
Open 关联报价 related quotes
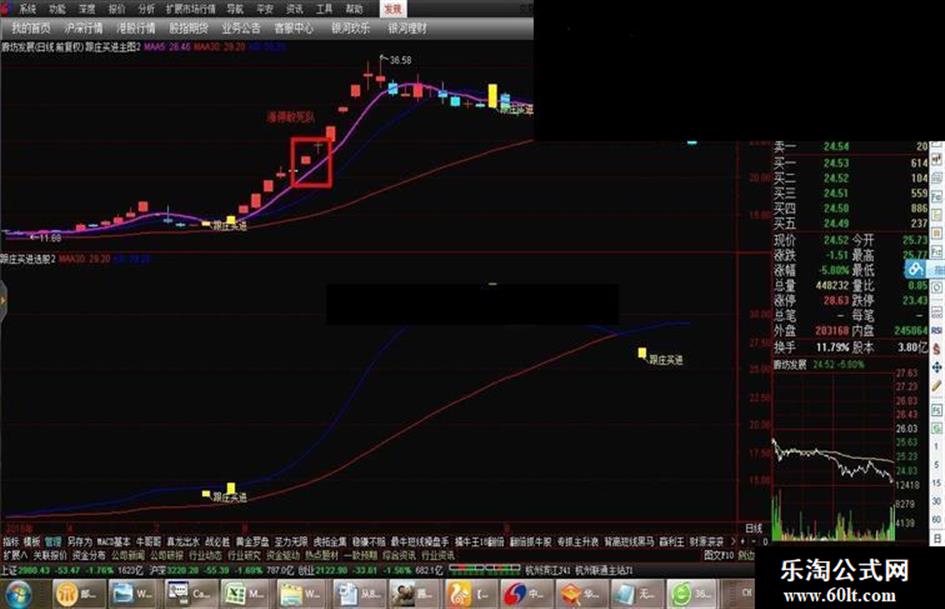(x=50, y=555)
